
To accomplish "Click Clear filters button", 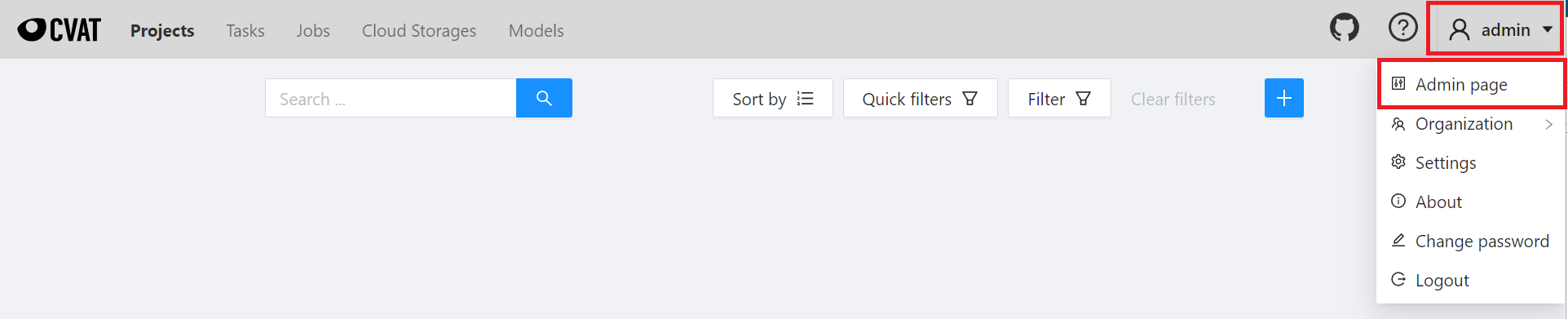I will click(1173, 99).
